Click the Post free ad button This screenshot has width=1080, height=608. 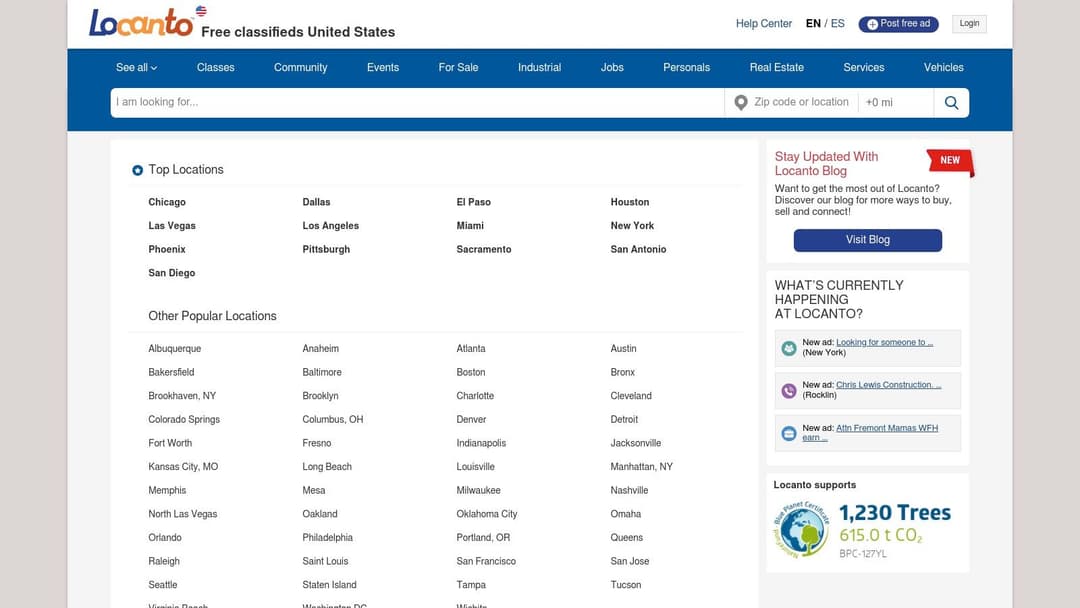(x=898, y=24)
